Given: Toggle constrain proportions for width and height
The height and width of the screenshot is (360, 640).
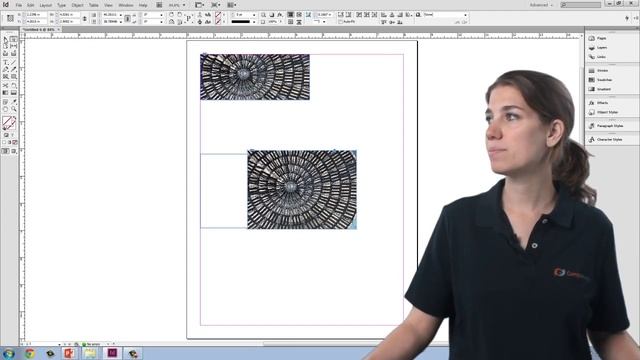Looking at the screenshot, I should (x=84, y=18).
